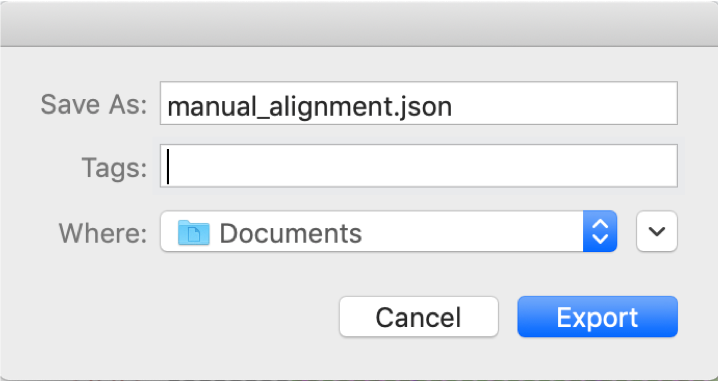Image resolution: width=718 pixels, height=381 pixels.
Task: Select the Documents text in Where popup
Action: 291,233
